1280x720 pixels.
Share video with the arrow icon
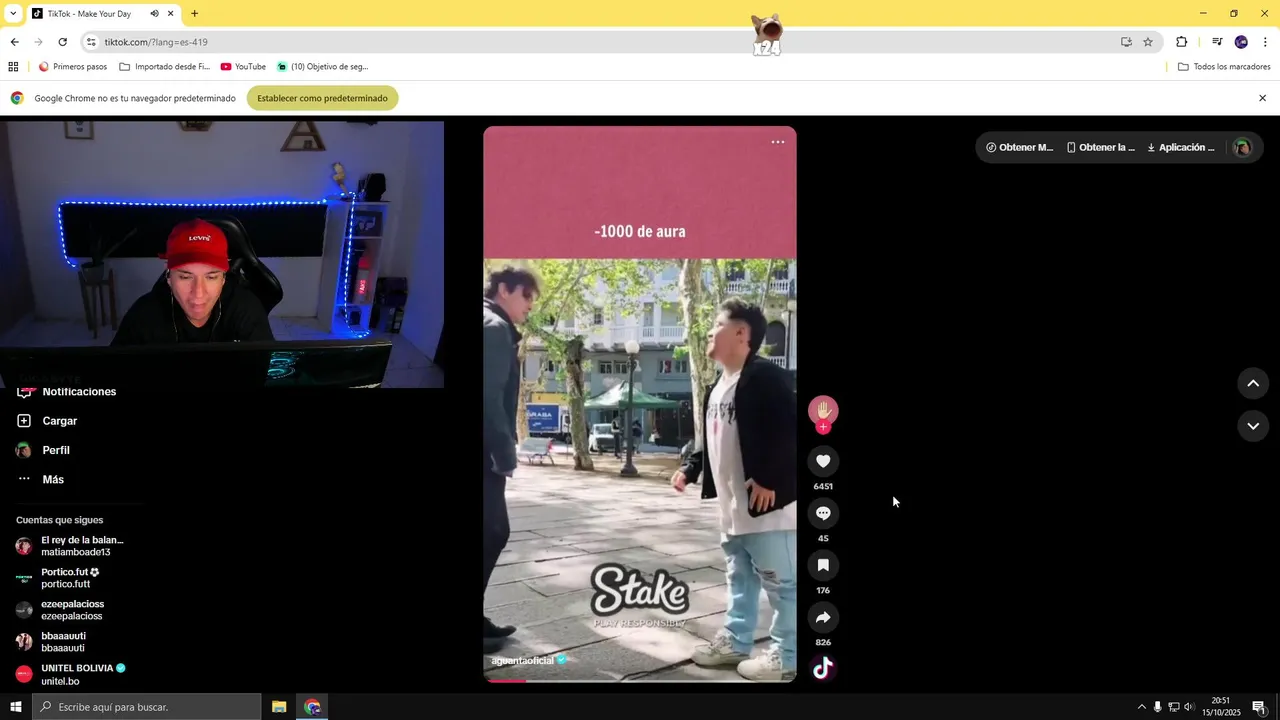[x=823, y=617]
